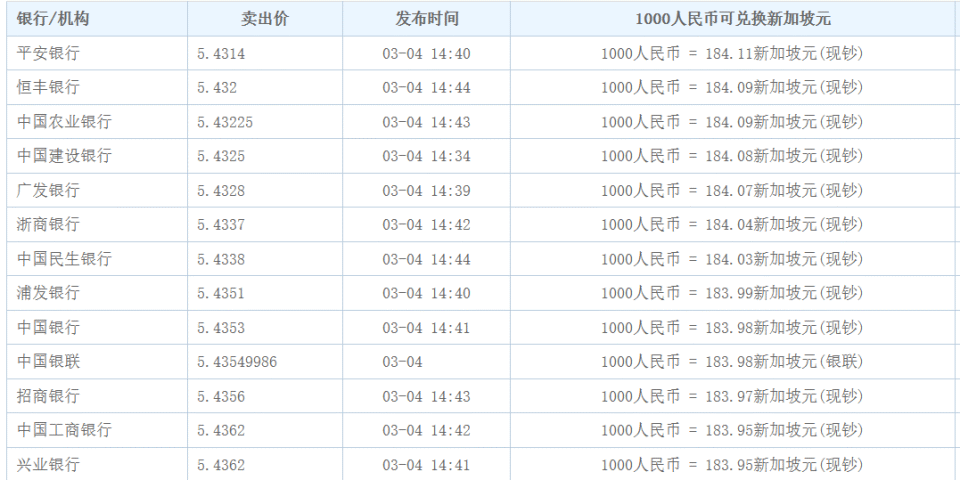Click 中国工商银行's 5.4362 price
Screen dimensions: 960x480
point(221,431)
